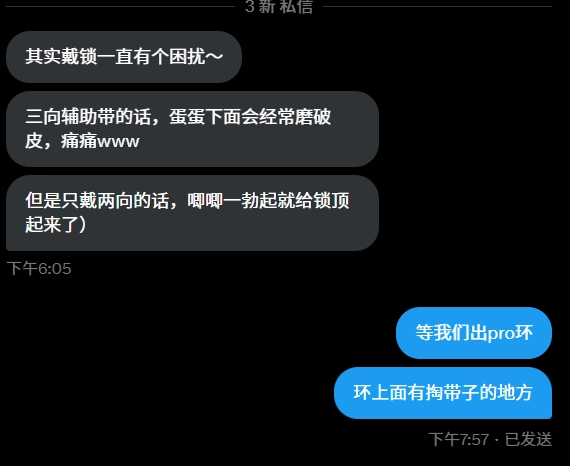Click the line "皮，痛痛www" in the second bubble
The width and height of the screenshot is (570, 466).
[x=82, y=141]
